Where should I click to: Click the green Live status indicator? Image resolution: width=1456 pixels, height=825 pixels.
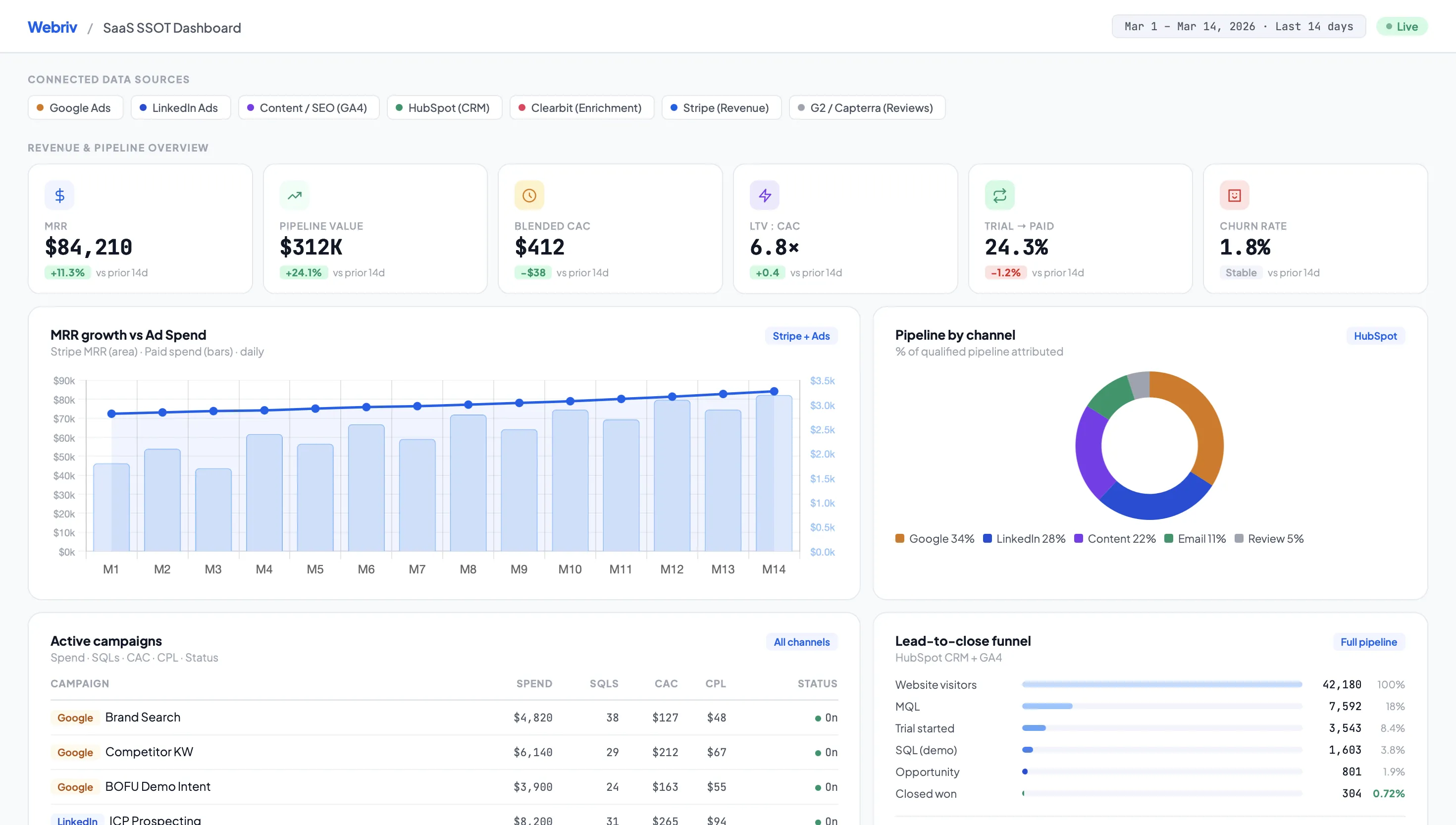coord(1402,27)
